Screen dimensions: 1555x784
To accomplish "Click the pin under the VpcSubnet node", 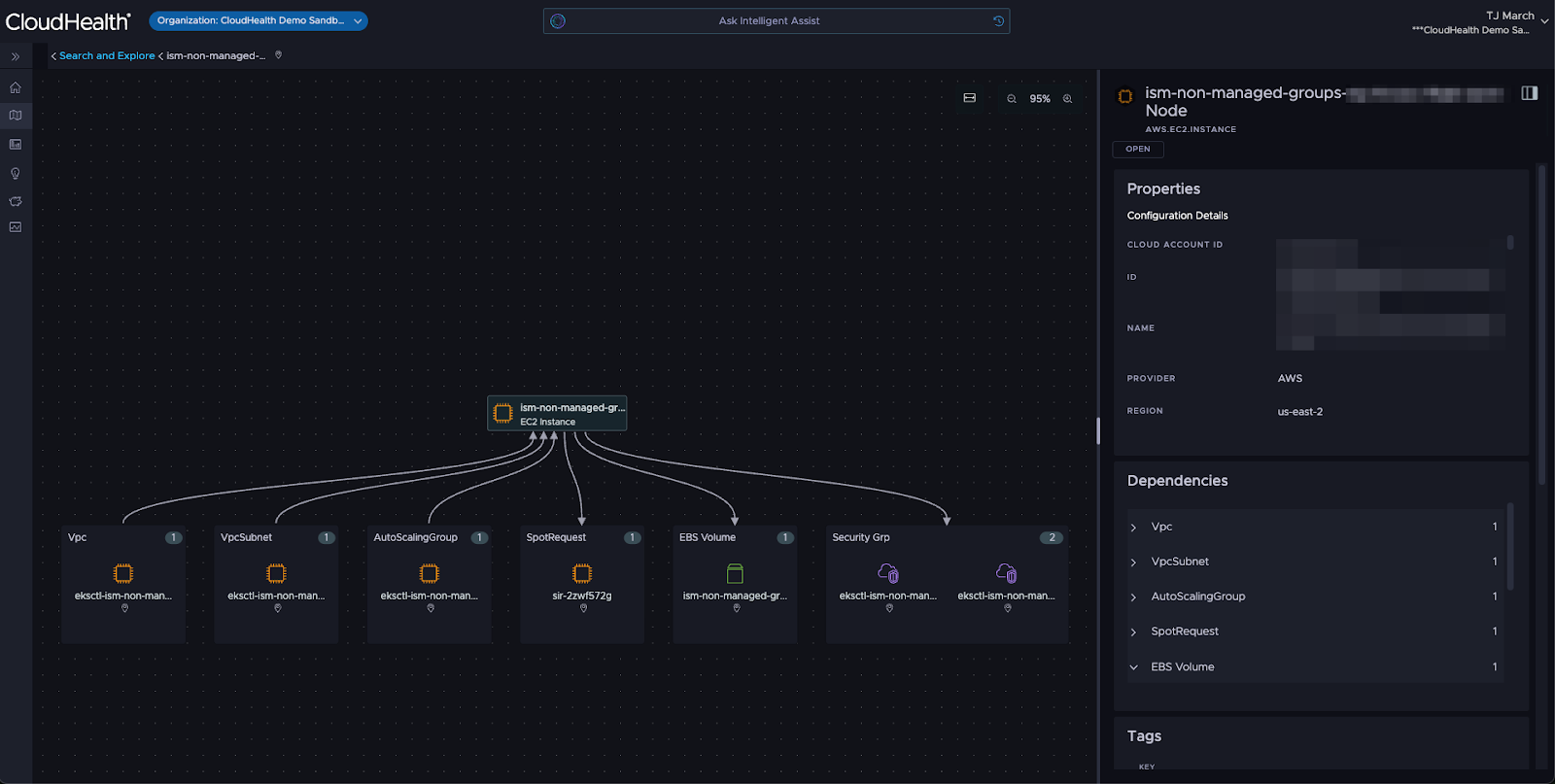I will 278,608.
